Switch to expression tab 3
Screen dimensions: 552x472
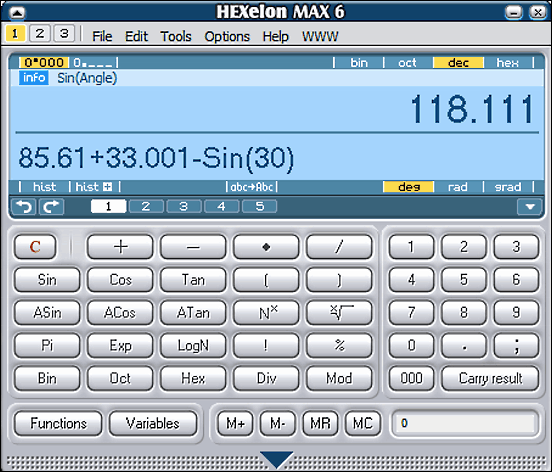point(183,206)
